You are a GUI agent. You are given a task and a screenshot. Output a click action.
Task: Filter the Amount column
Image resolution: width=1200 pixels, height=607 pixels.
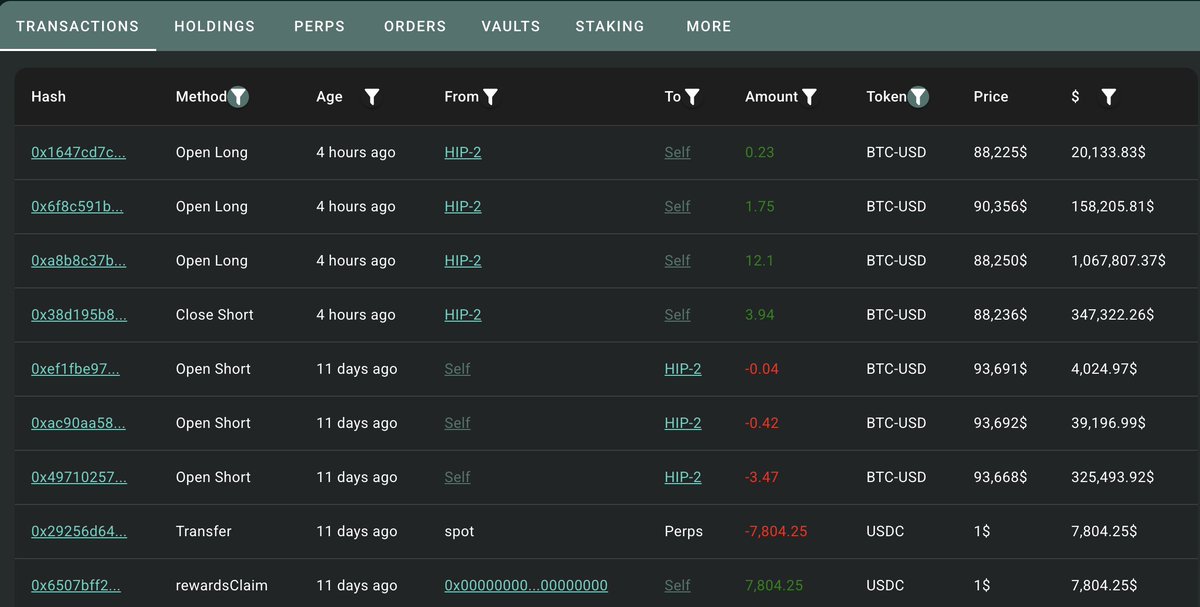click(x=810, y=97)
